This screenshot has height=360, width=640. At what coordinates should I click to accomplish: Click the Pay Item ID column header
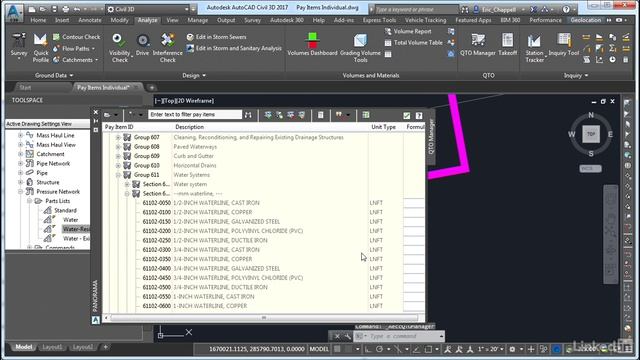click(x=119, y=127)
